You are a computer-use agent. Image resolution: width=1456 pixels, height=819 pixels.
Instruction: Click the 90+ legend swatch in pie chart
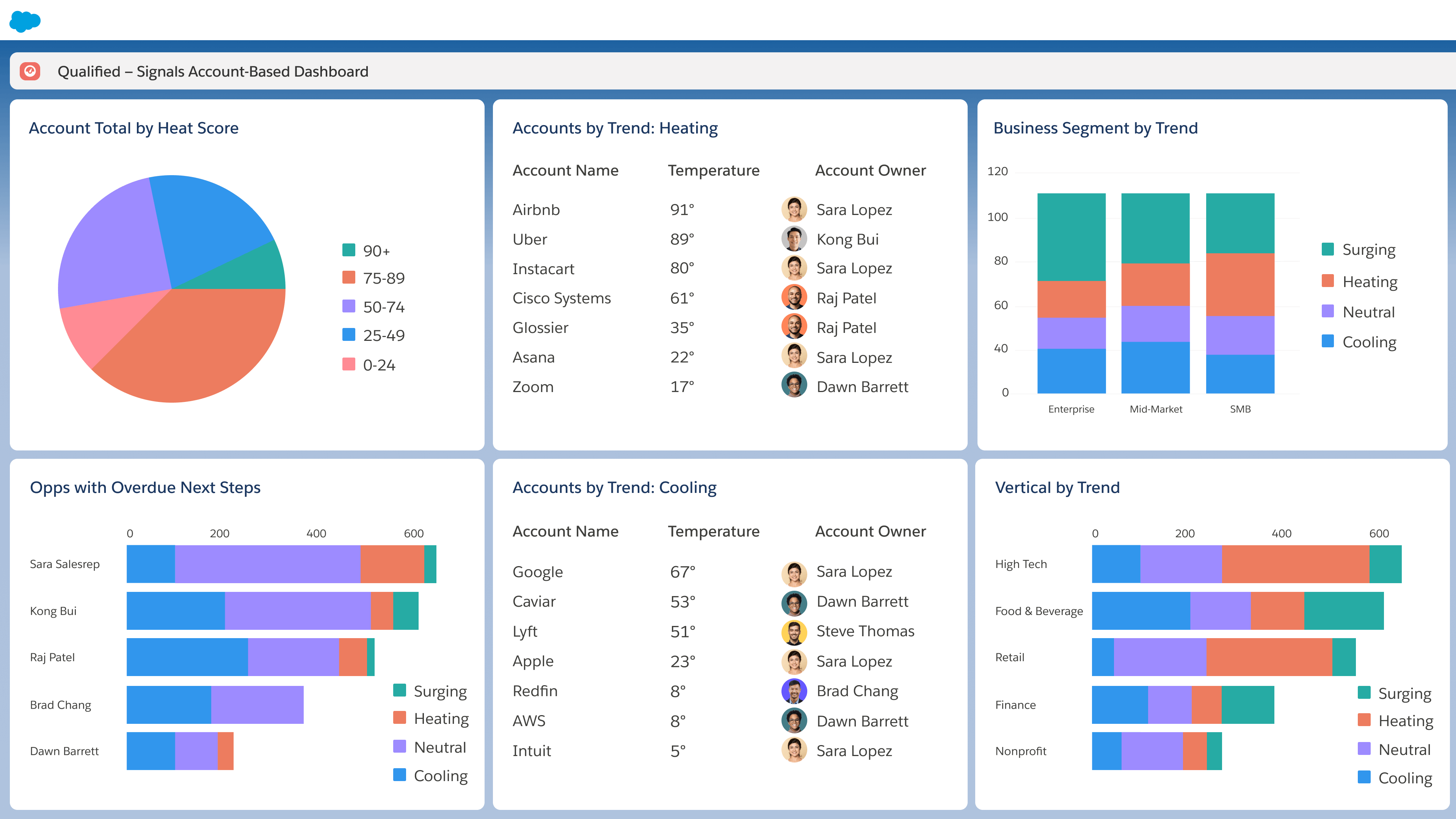point(349,250)
